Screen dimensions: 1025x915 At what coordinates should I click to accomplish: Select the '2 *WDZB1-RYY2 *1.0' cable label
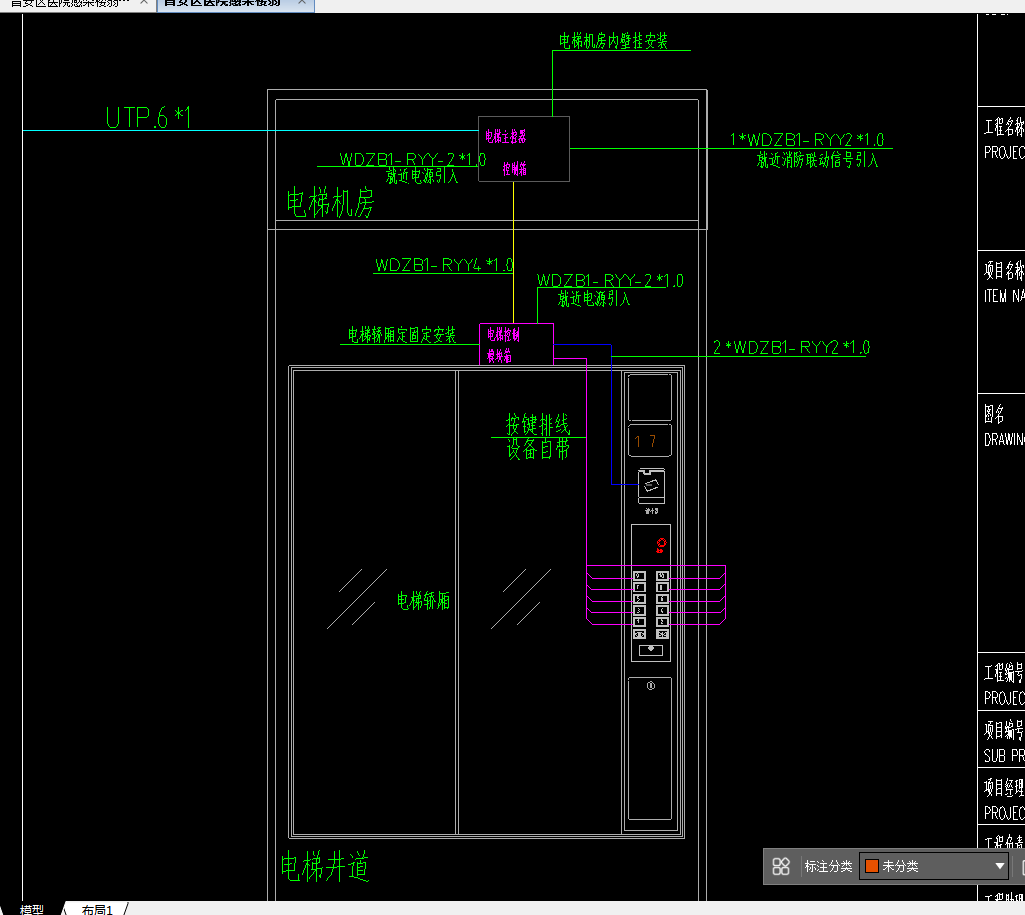(791, 347)
